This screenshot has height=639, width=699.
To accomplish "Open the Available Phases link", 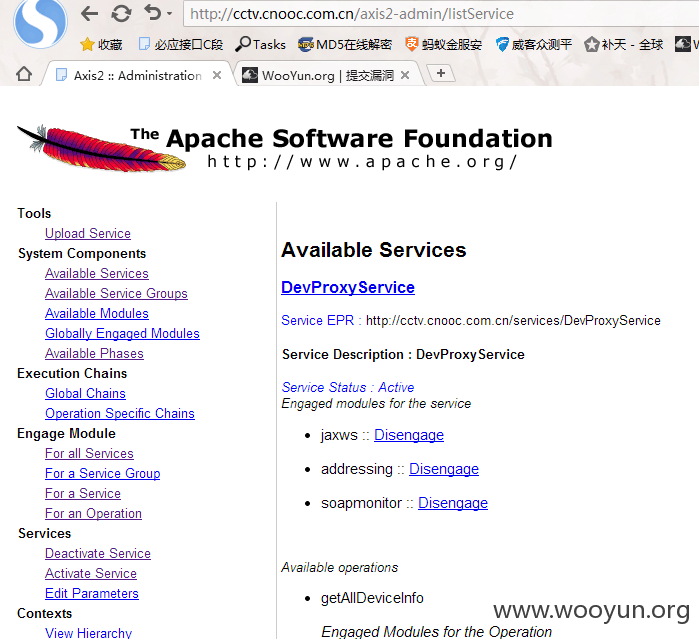I will click(94, 354).
